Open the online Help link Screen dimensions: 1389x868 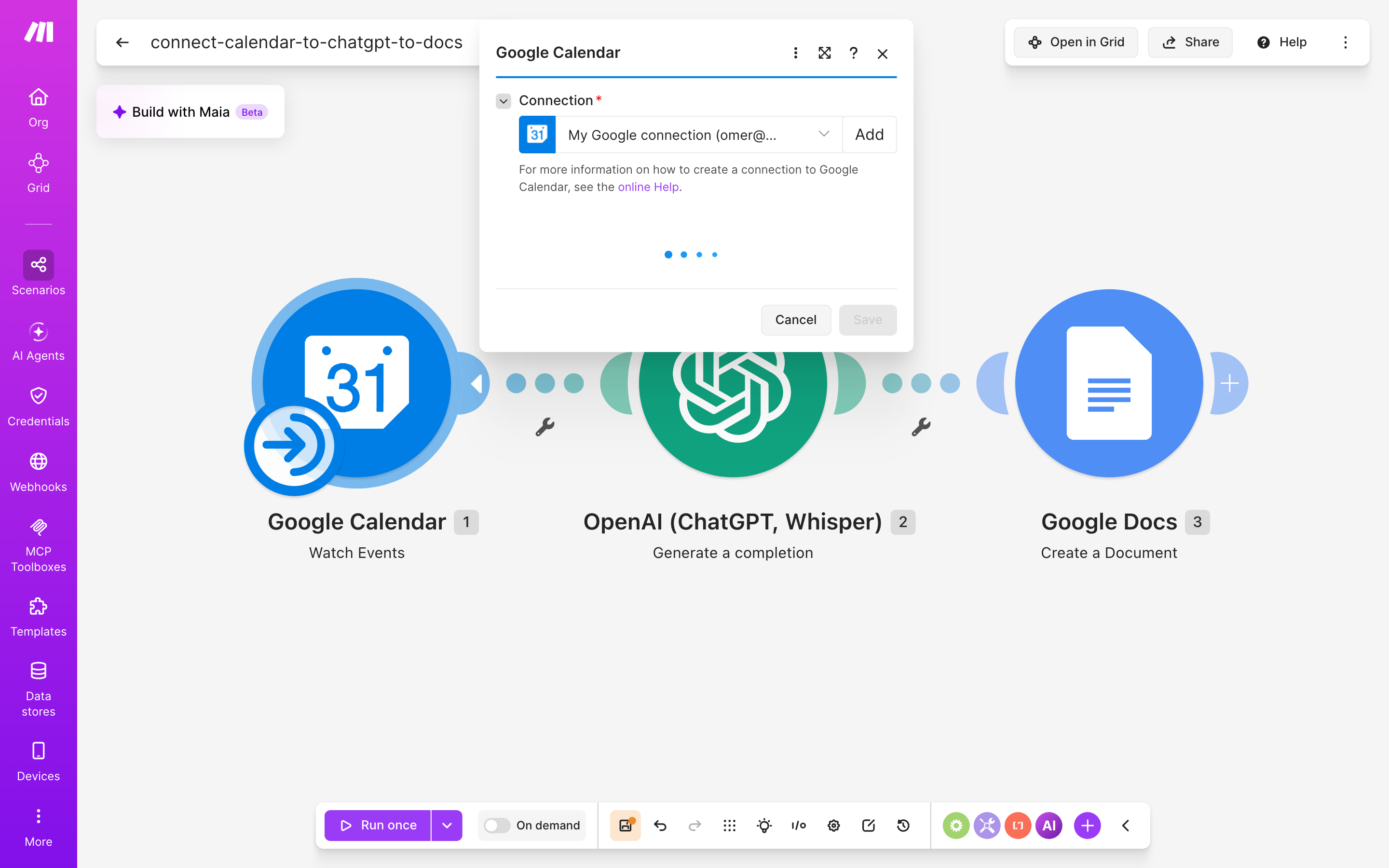tap(648, 187)
